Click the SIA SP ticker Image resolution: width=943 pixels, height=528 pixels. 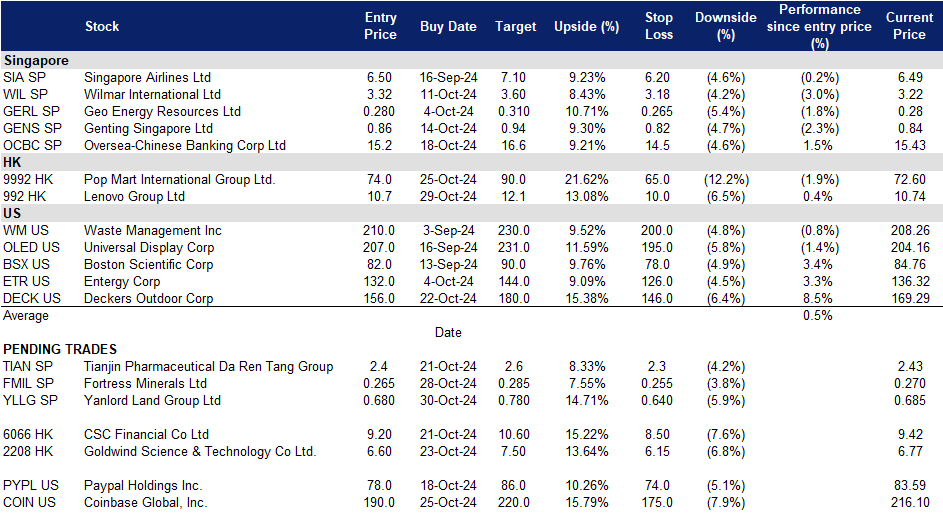pos(24,78)
